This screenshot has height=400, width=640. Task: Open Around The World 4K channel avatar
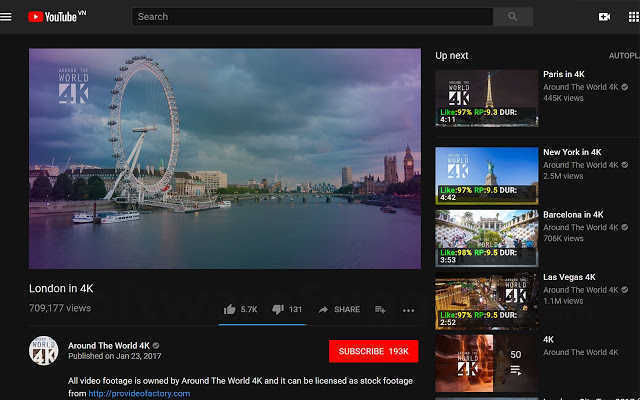44,351
